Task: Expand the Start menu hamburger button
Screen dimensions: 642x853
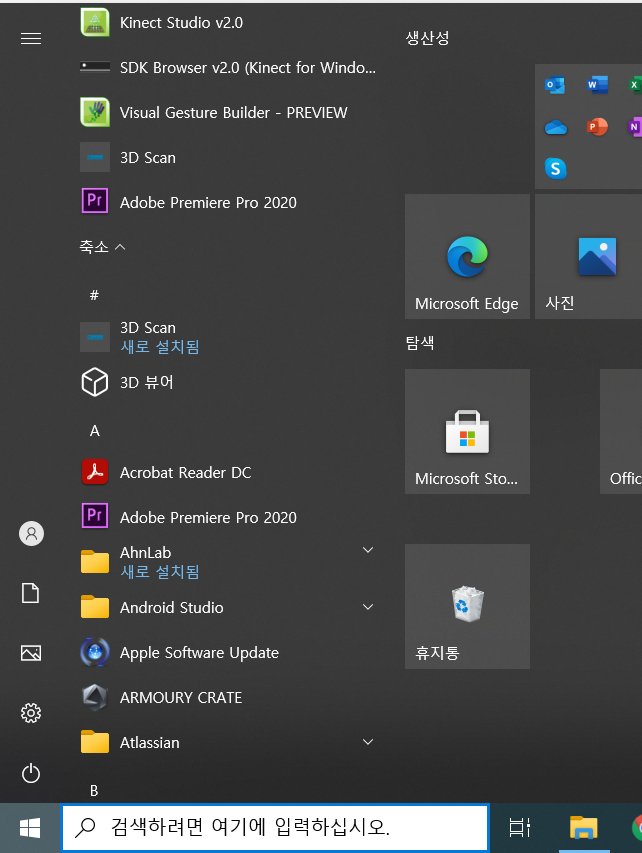Action: tap(31, 38)
